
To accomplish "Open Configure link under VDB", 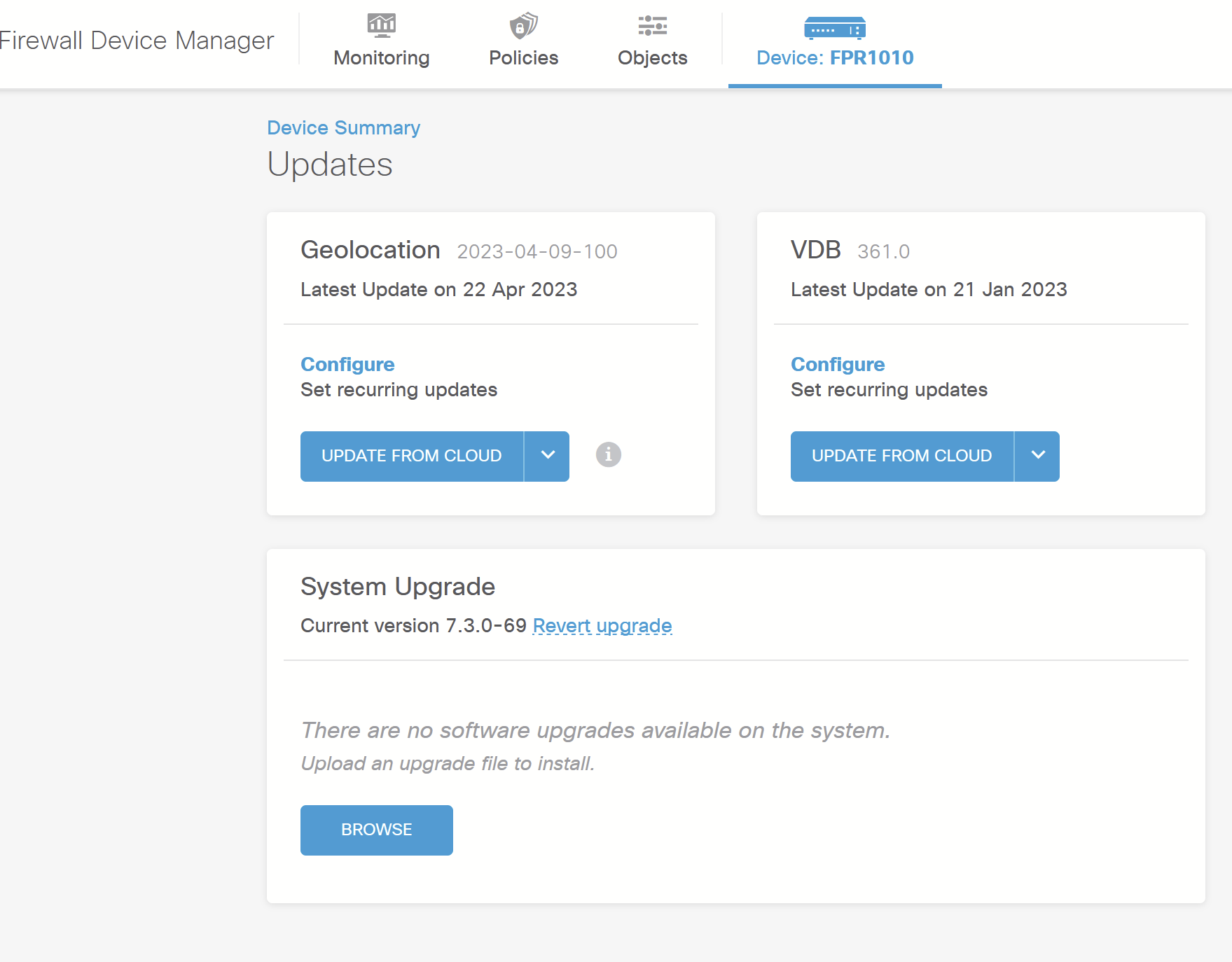I will (x=838, y=365).
